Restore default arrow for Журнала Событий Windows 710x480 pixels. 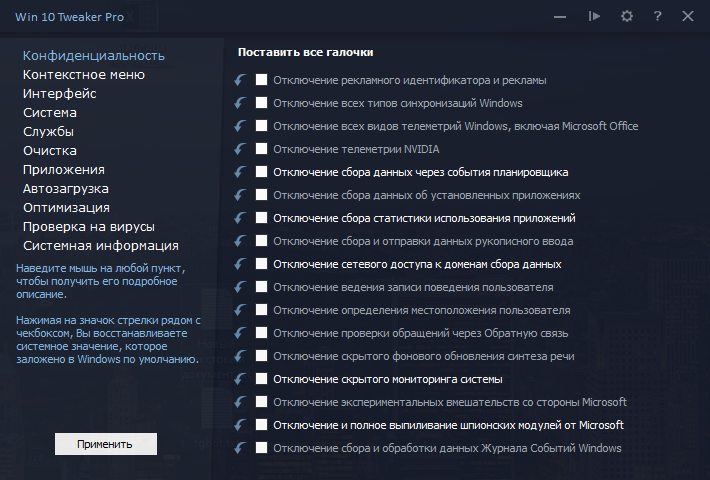click(x=240, y=448)
